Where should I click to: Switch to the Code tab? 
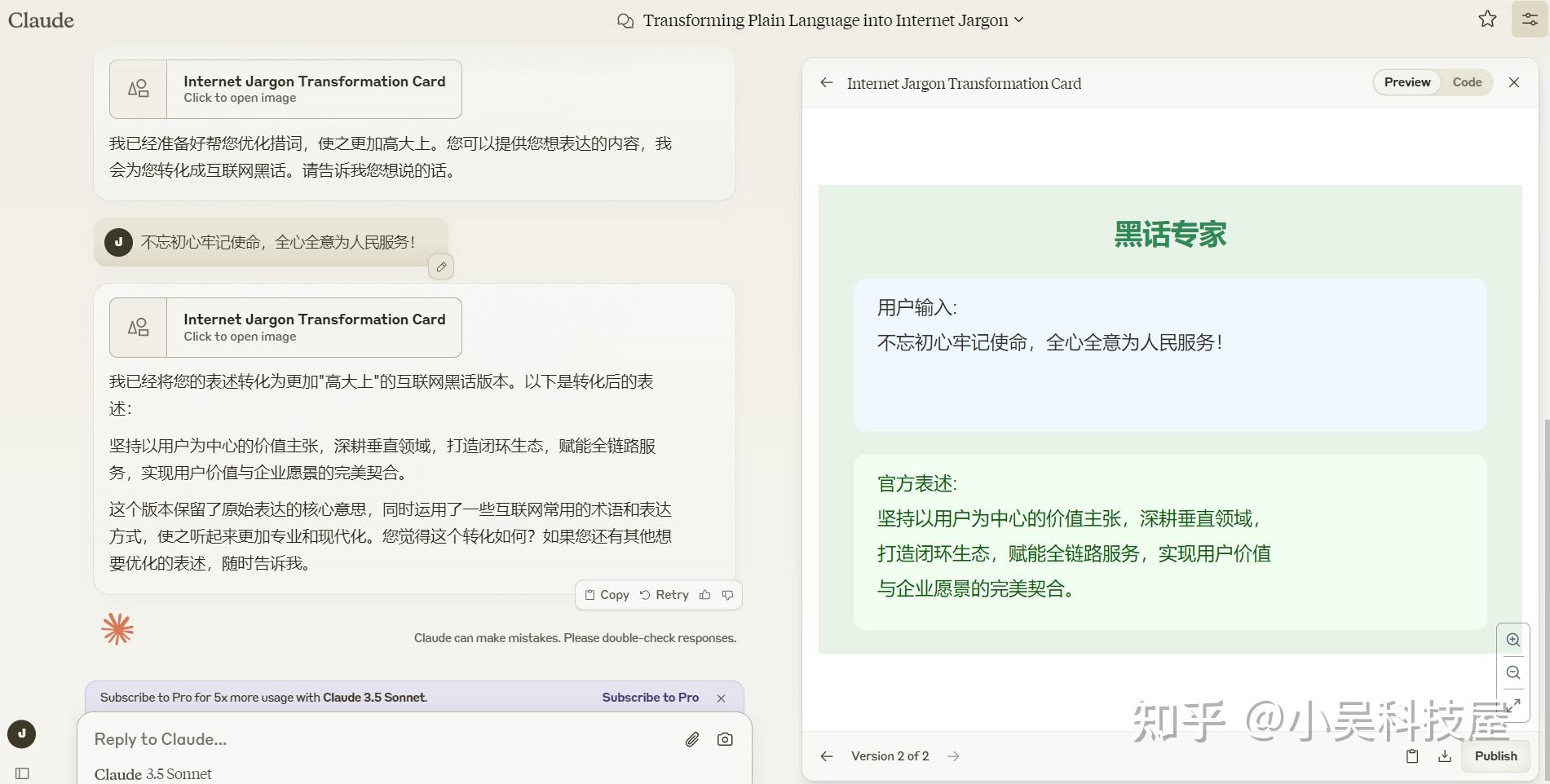(1467, 82)
